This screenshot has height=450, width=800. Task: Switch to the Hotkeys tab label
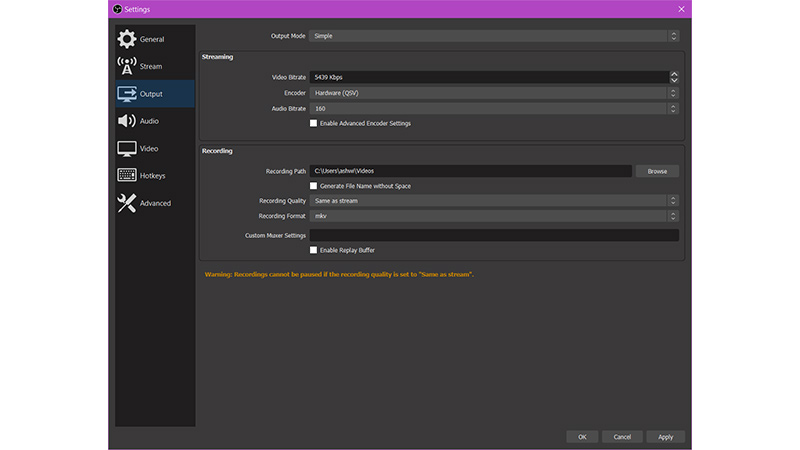153,176
